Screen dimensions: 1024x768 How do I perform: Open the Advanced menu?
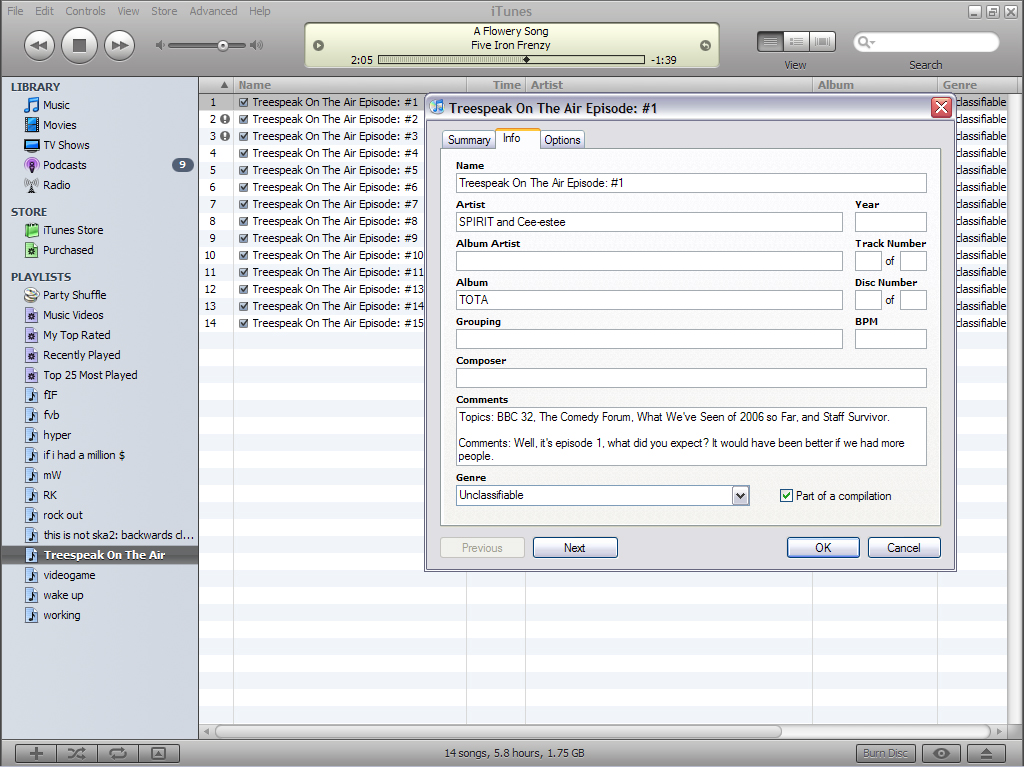pyautogui.click(x=214, y=11)
